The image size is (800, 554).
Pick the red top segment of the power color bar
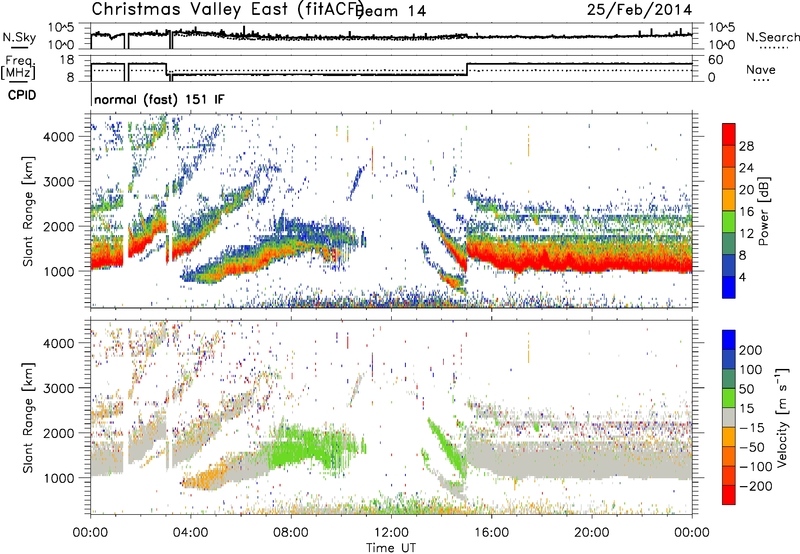729,135
